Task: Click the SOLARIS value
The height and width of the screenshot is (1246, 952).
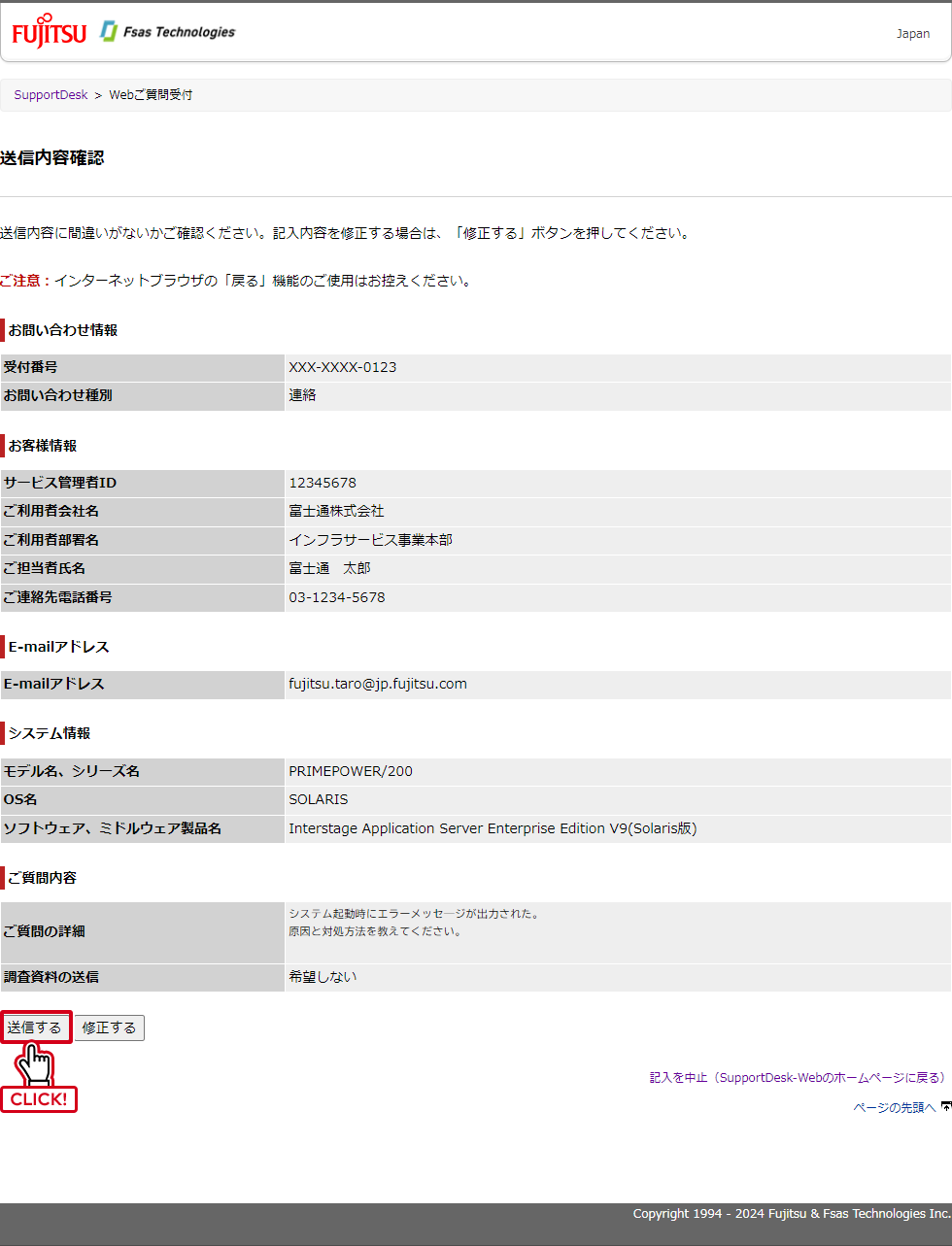Action: click(x=319, y=799)
